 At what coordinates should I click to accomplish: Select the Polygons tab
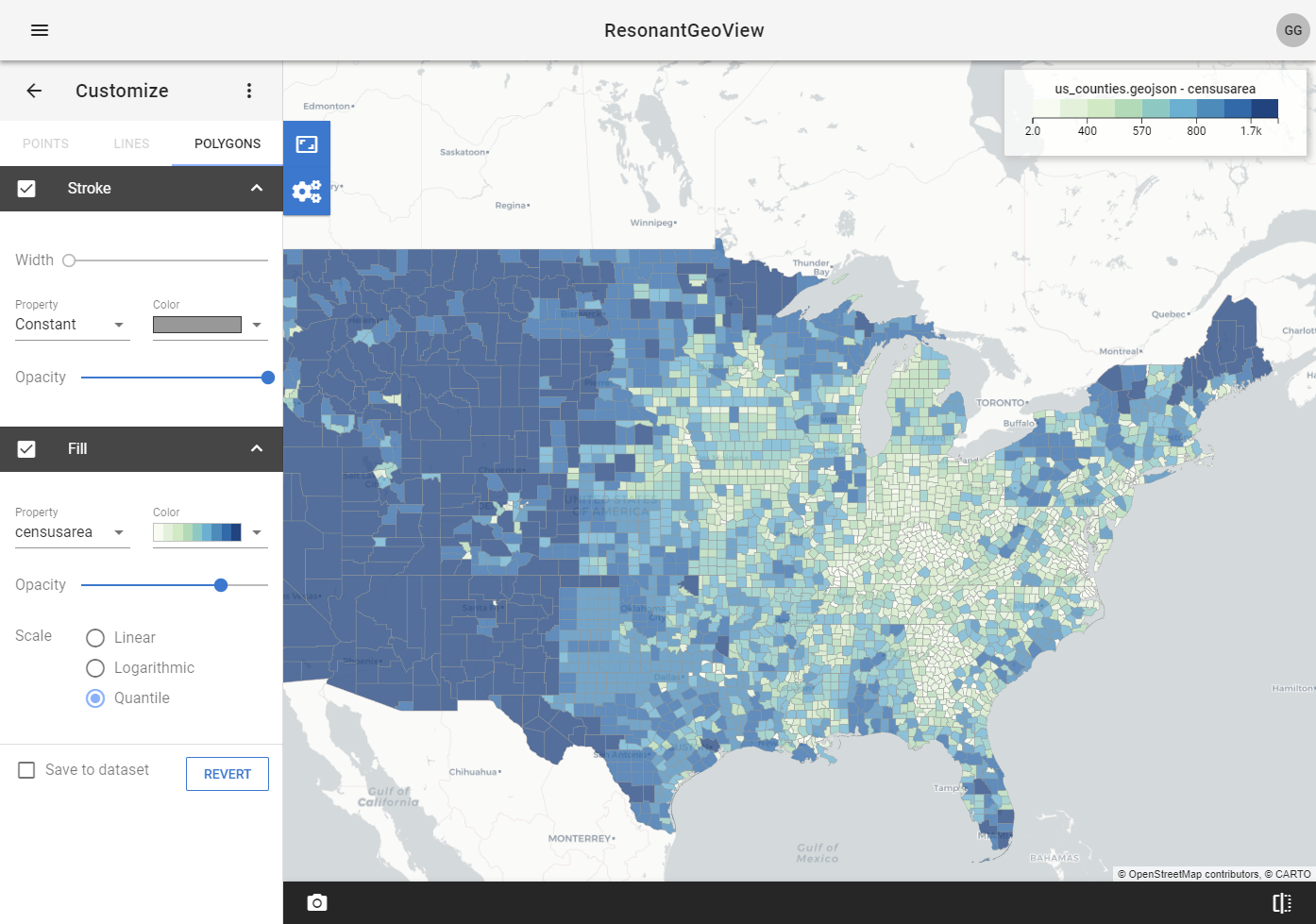[228, 143]
